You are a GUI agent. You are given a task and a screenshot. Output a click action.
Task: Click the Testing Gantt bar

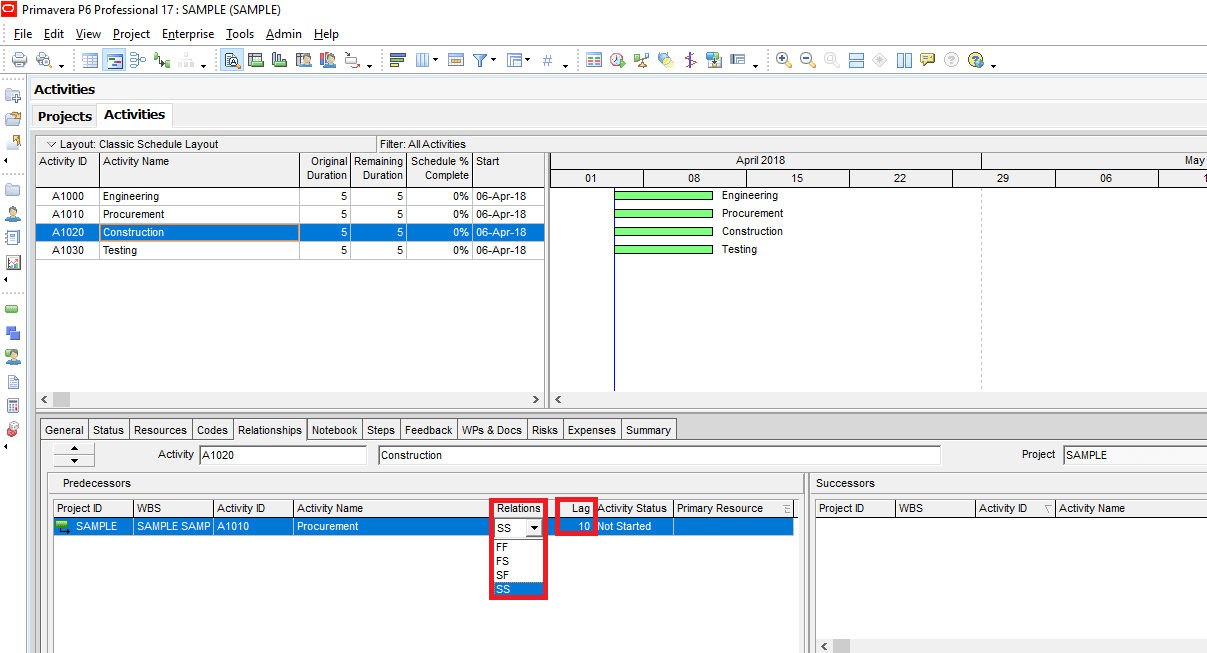pos(664,250)
